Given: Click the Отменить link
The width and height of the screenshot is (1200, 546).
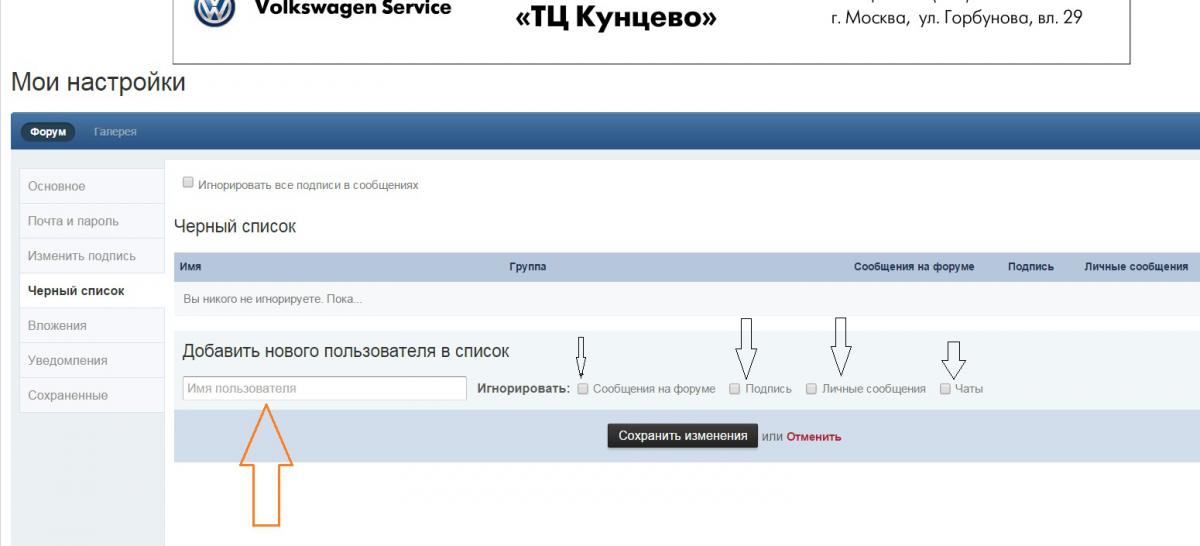Looking at the screenshot, I should tap(814, 437).
